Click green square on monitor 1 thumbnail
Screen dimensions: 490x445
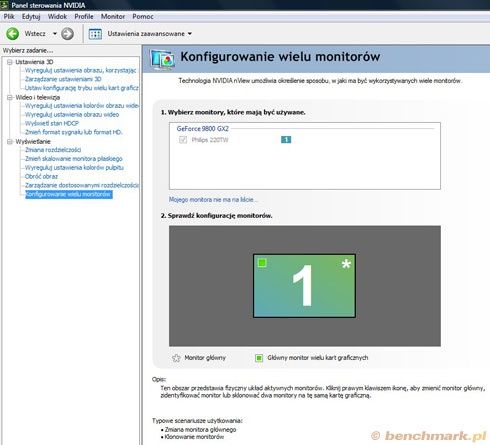point(262,263)
